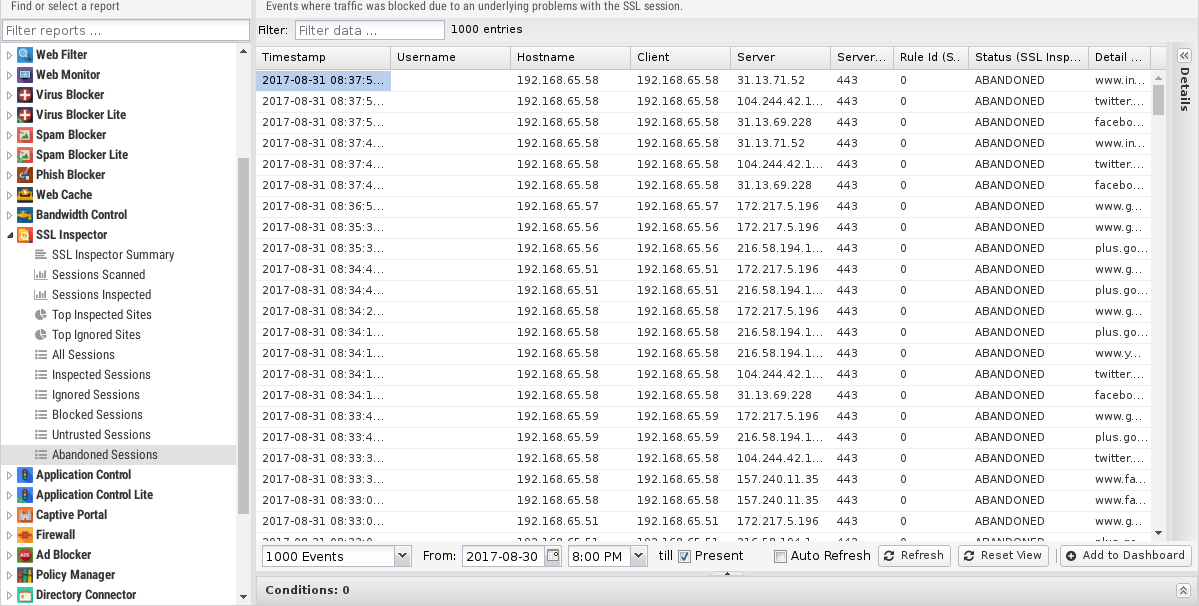Screen dimensions: 1199x606
Task: Click the Web Filter app icon
Action: [25, 55]
